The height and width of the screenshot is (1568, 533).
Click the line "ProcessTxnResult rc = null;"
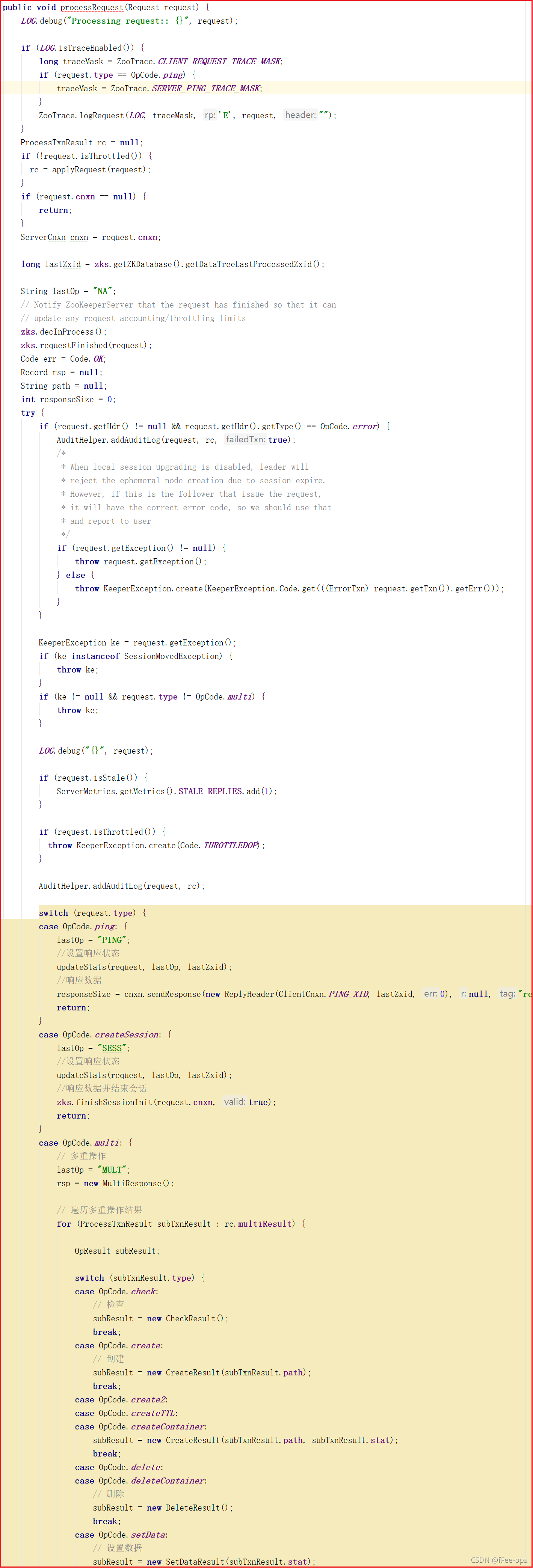[82, 142]
